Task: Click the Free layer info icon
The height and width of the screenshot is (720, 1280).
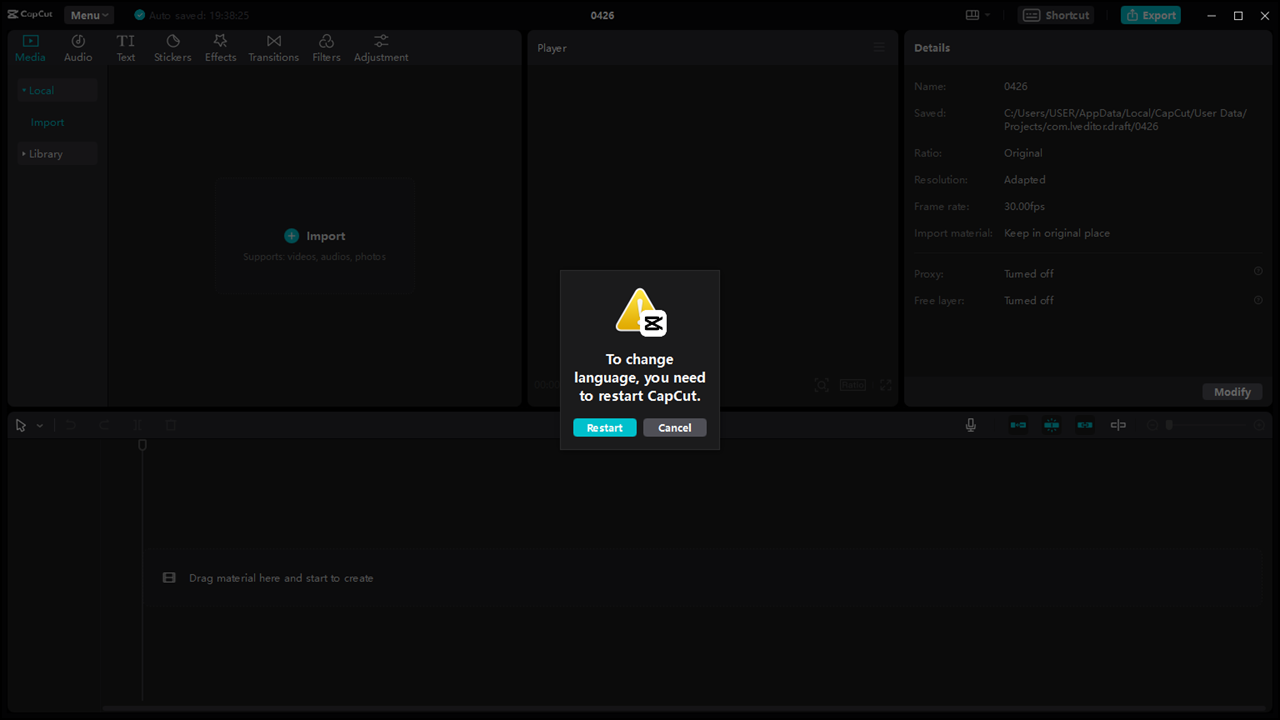Action: [1258, 299]
